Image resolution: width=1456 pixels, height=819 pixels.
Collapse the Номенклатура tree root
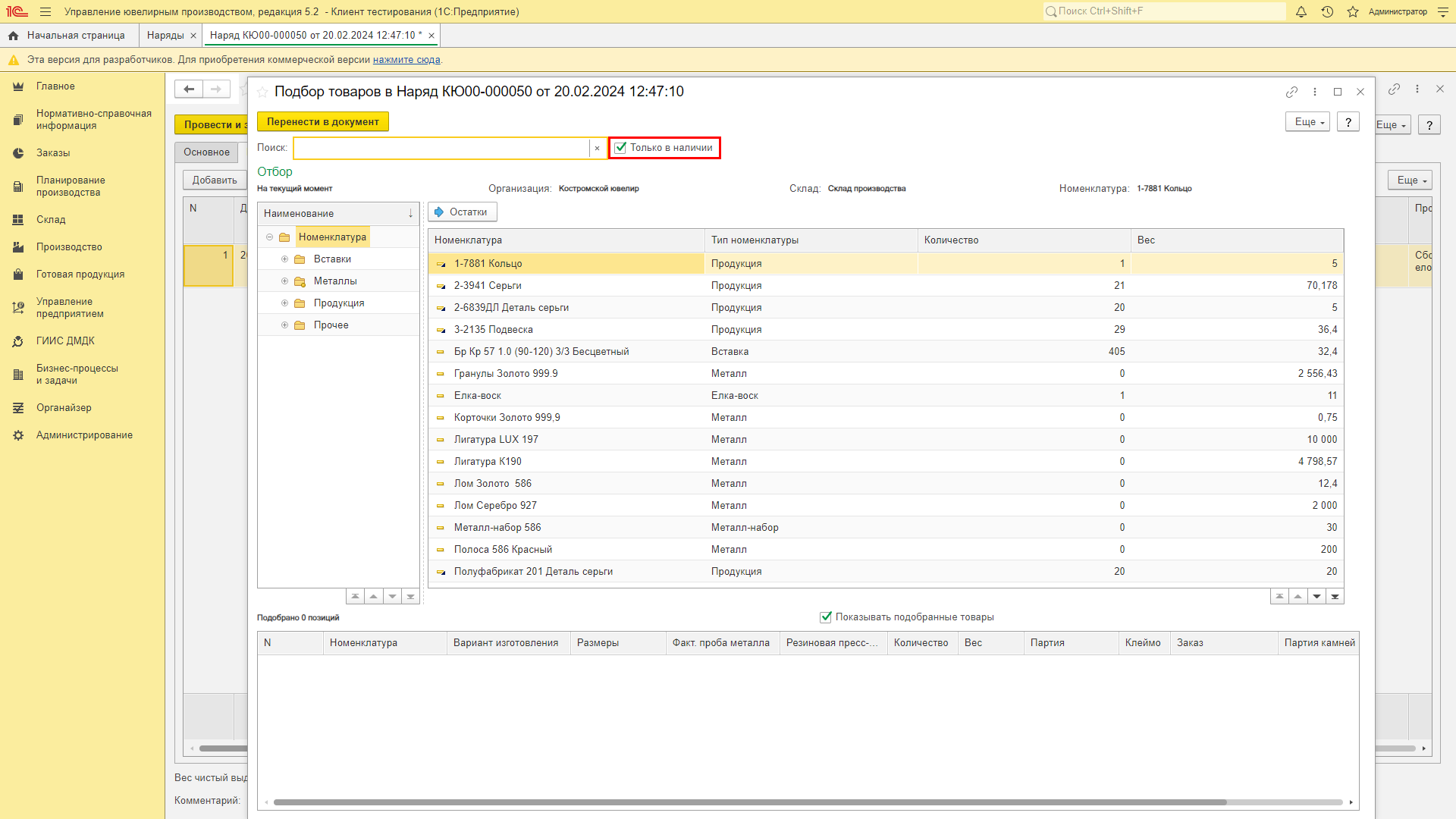click(x=269, y=237)
